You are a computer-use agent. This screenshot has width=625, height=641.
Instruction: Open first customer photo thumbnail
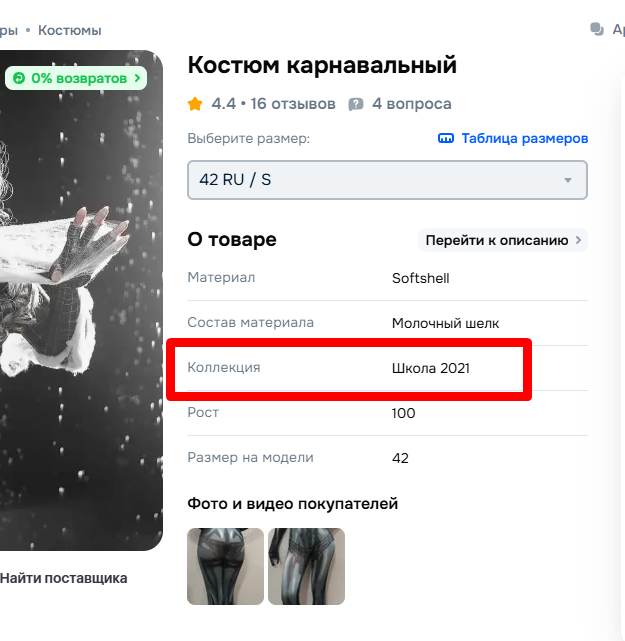[225, 566]
